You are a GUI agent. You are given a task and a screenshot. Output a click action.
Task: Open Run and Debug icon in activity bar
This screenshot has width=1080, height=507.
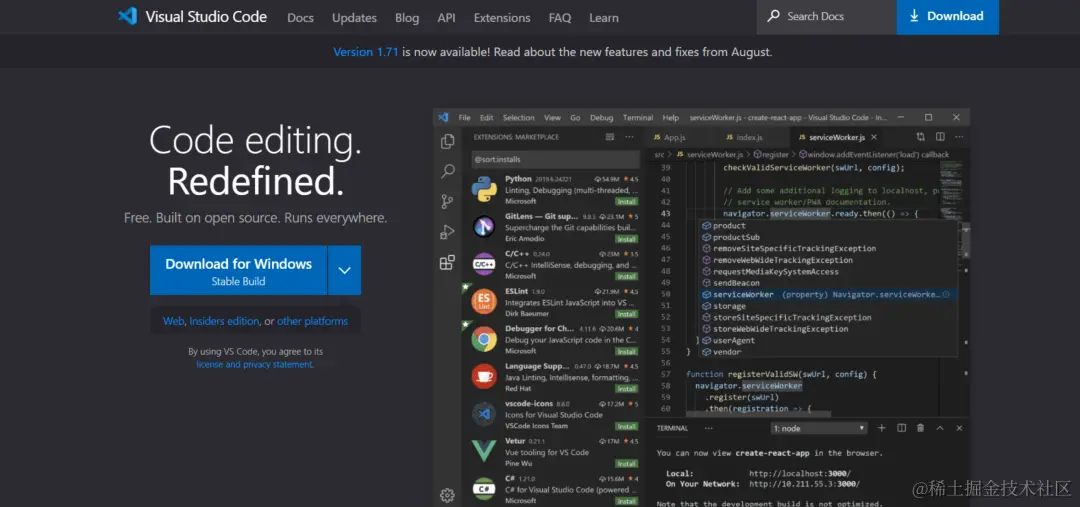coord(448,231)
